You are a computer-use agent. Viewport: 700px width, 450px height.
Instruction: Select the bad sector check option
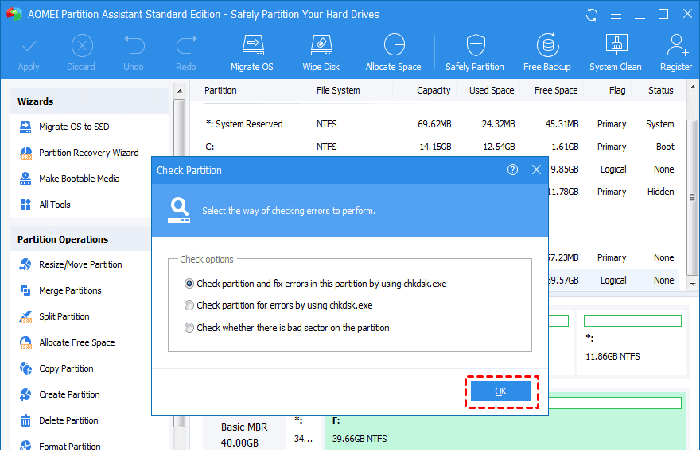point(189,327)
